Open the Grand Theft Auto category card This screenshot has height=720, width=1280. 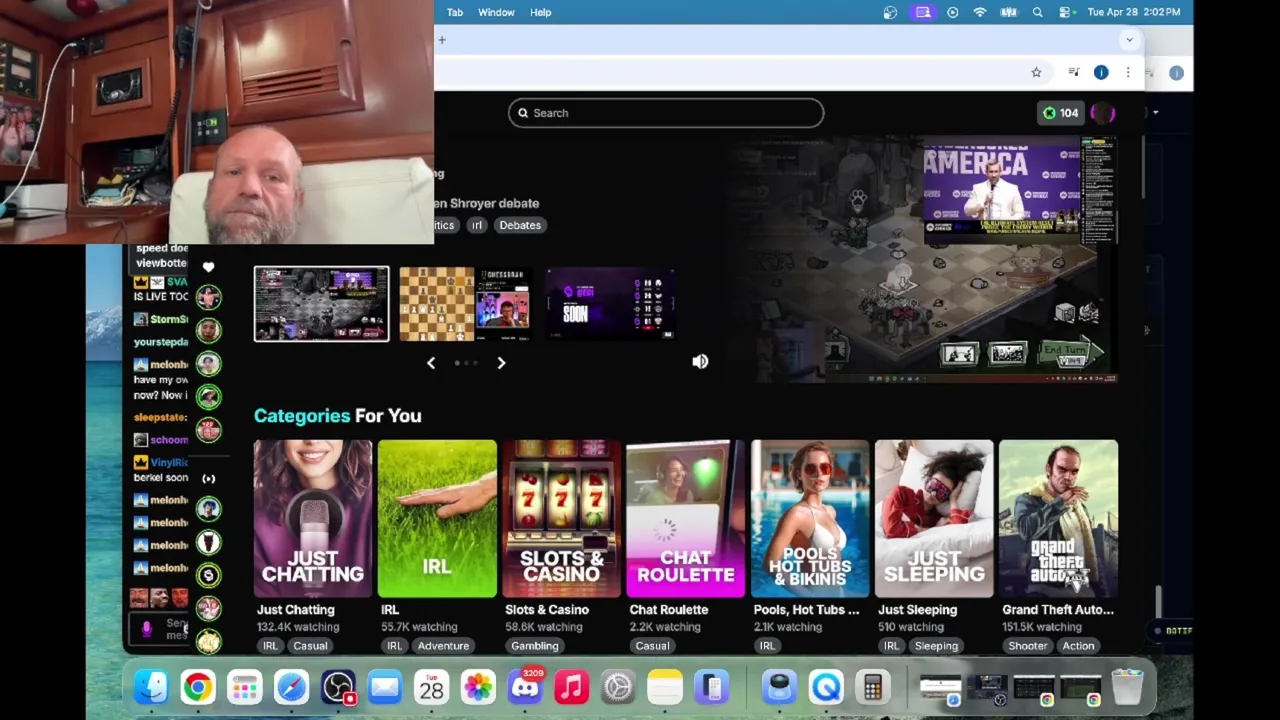coord(1058,518)
